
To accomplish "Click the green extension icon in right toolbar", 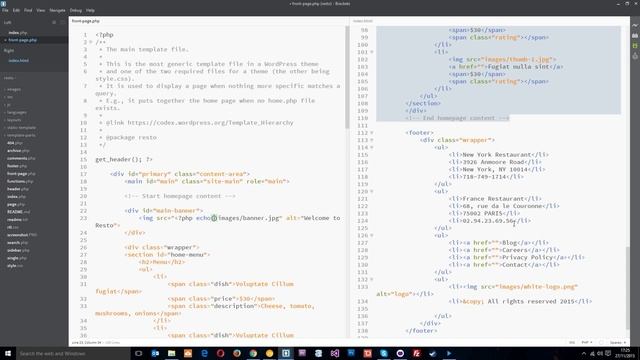I will pos(635,46).
